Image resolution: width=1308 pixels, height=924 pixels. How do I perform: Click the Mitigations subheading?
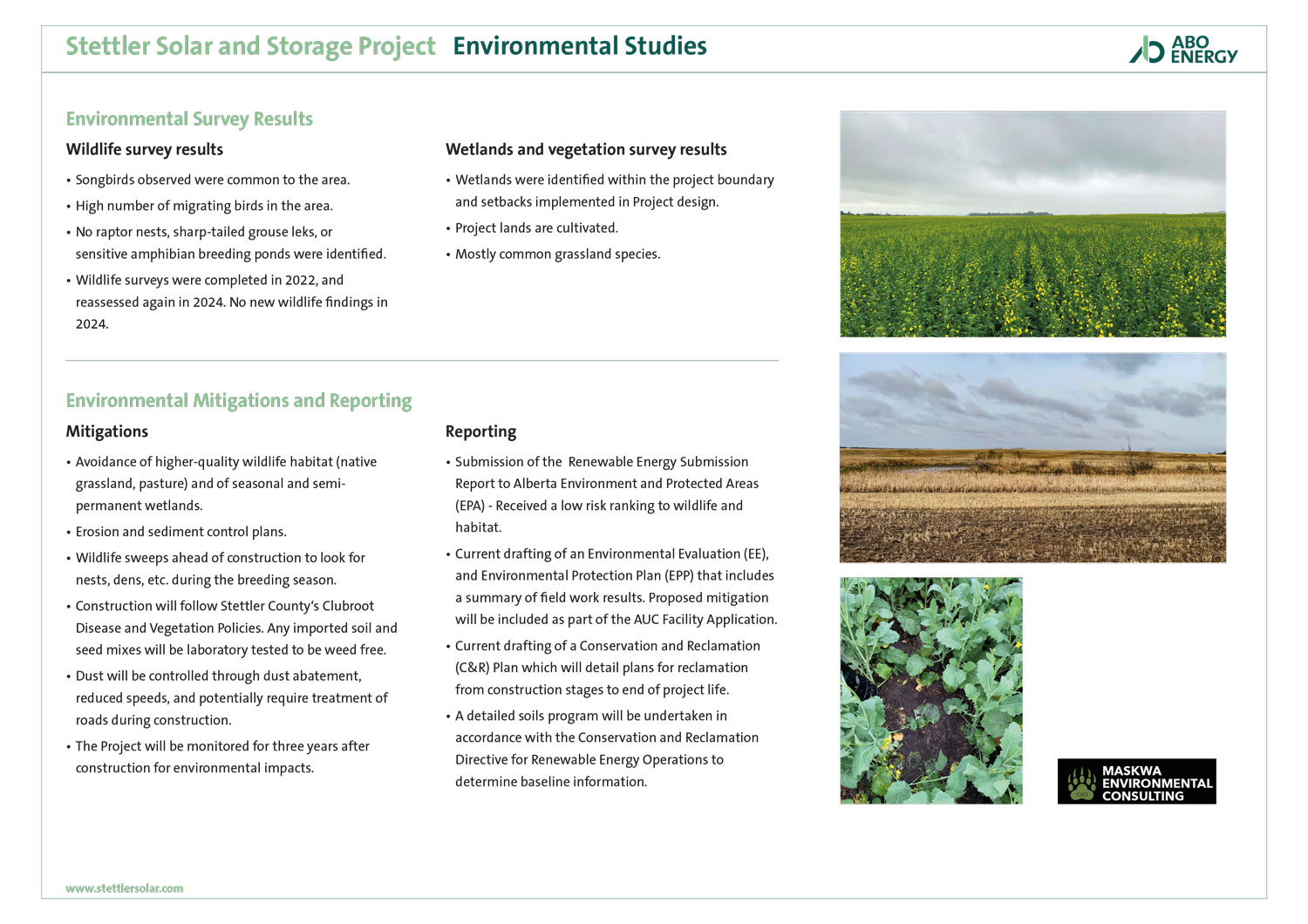coord(107,431)
